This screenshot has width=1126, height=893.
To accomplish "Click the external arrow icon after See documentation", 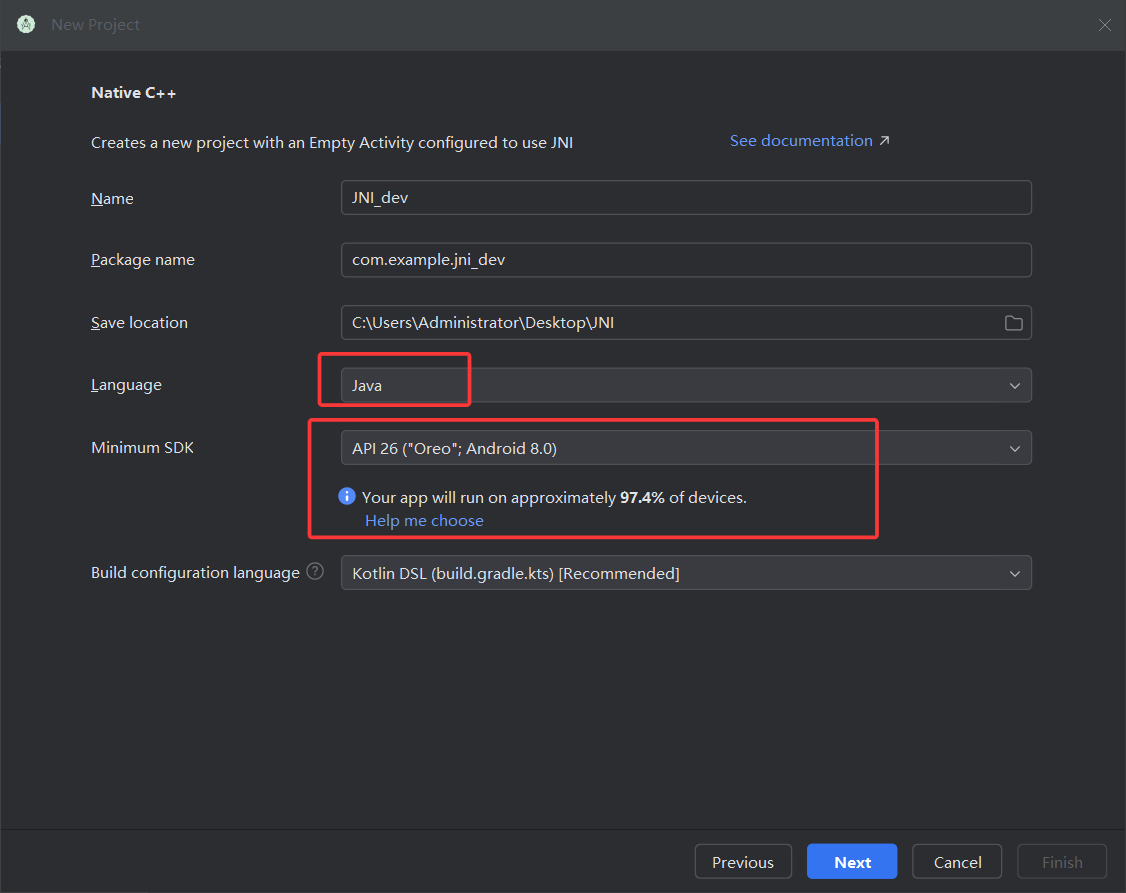I will pyautogui.click(x=884, y=141).
